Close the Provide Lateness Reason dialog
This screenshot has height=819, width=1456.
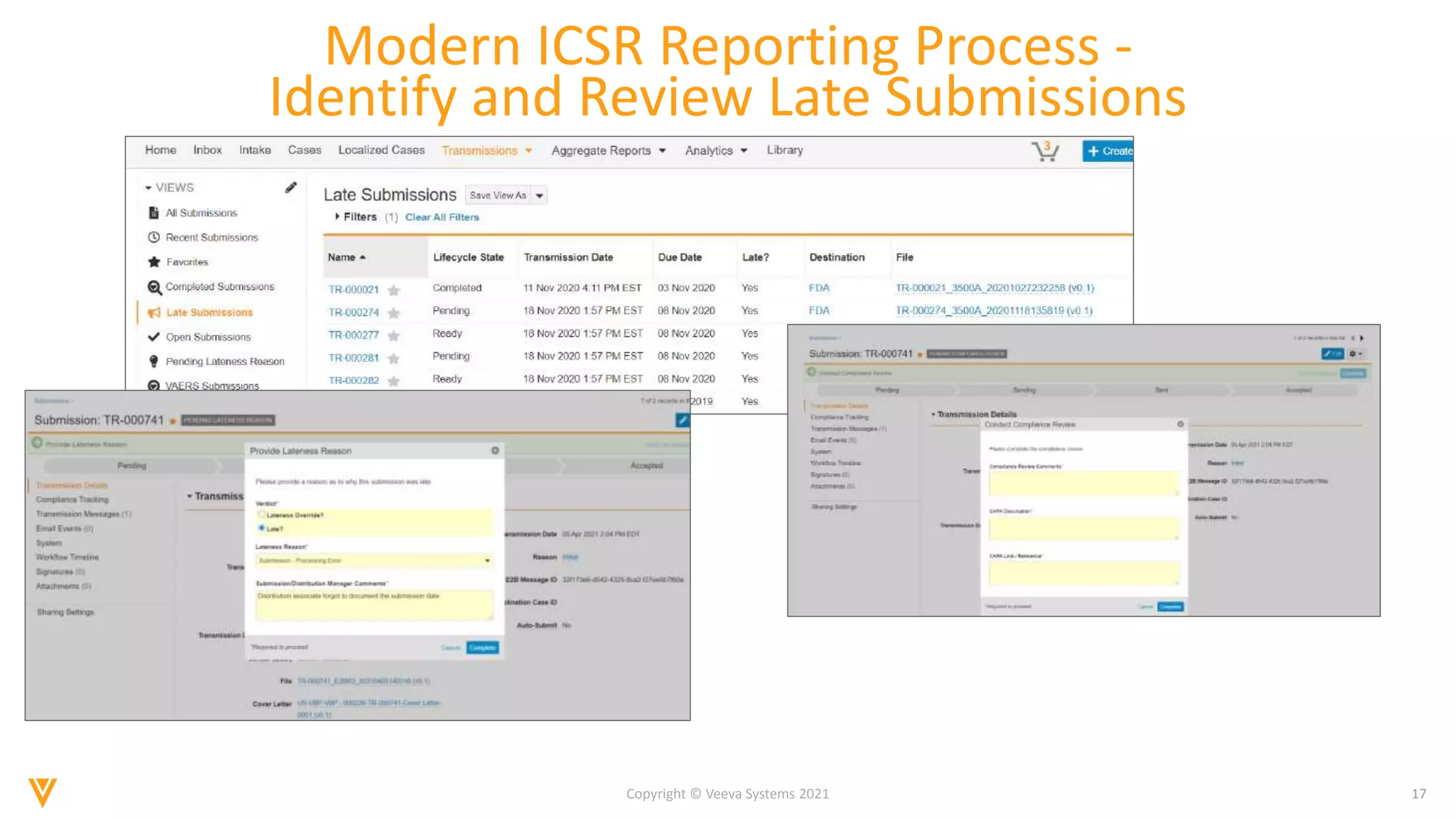tap(495, 451)
